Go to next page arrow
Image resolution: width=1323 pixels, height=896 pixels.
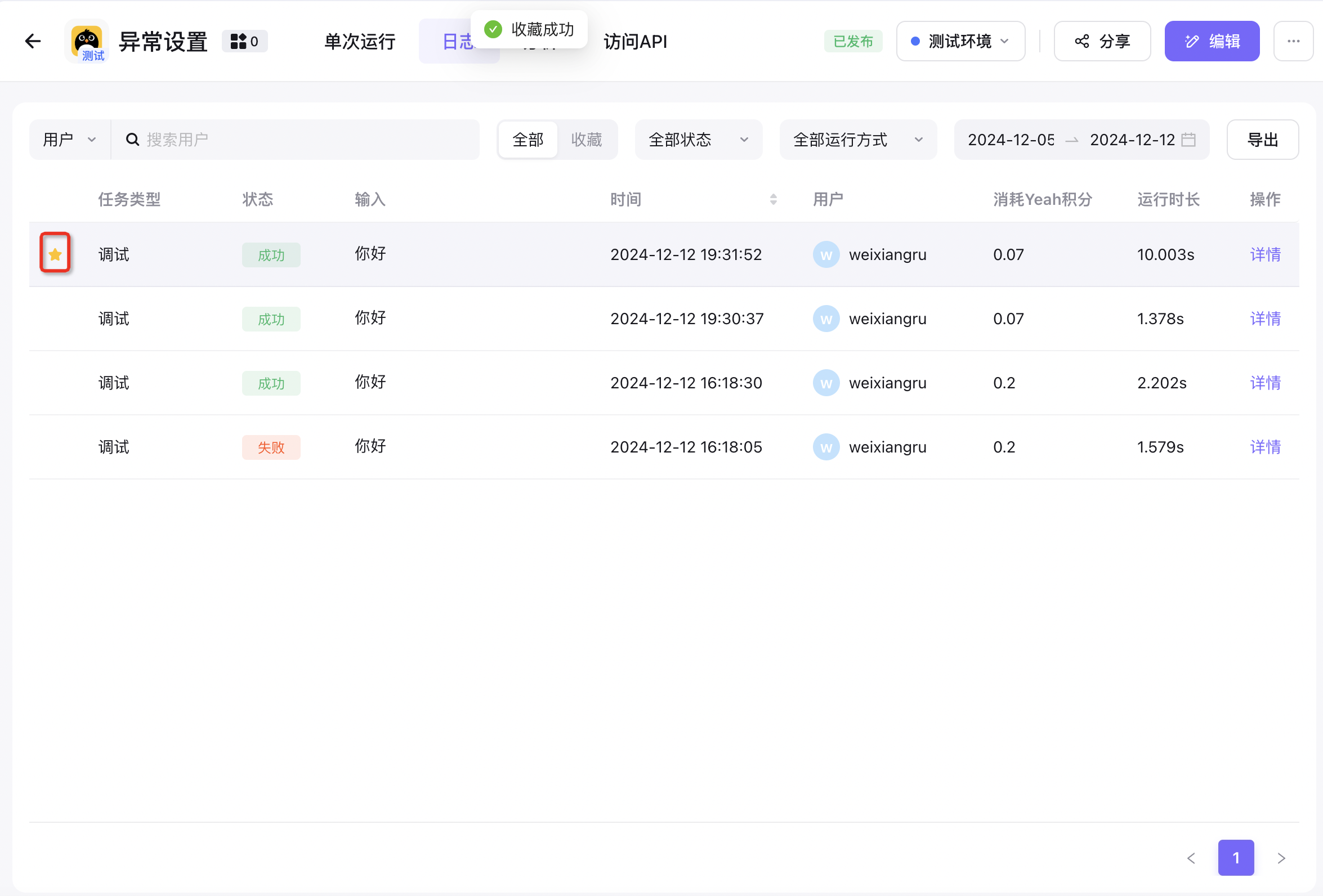[1281, 858]
